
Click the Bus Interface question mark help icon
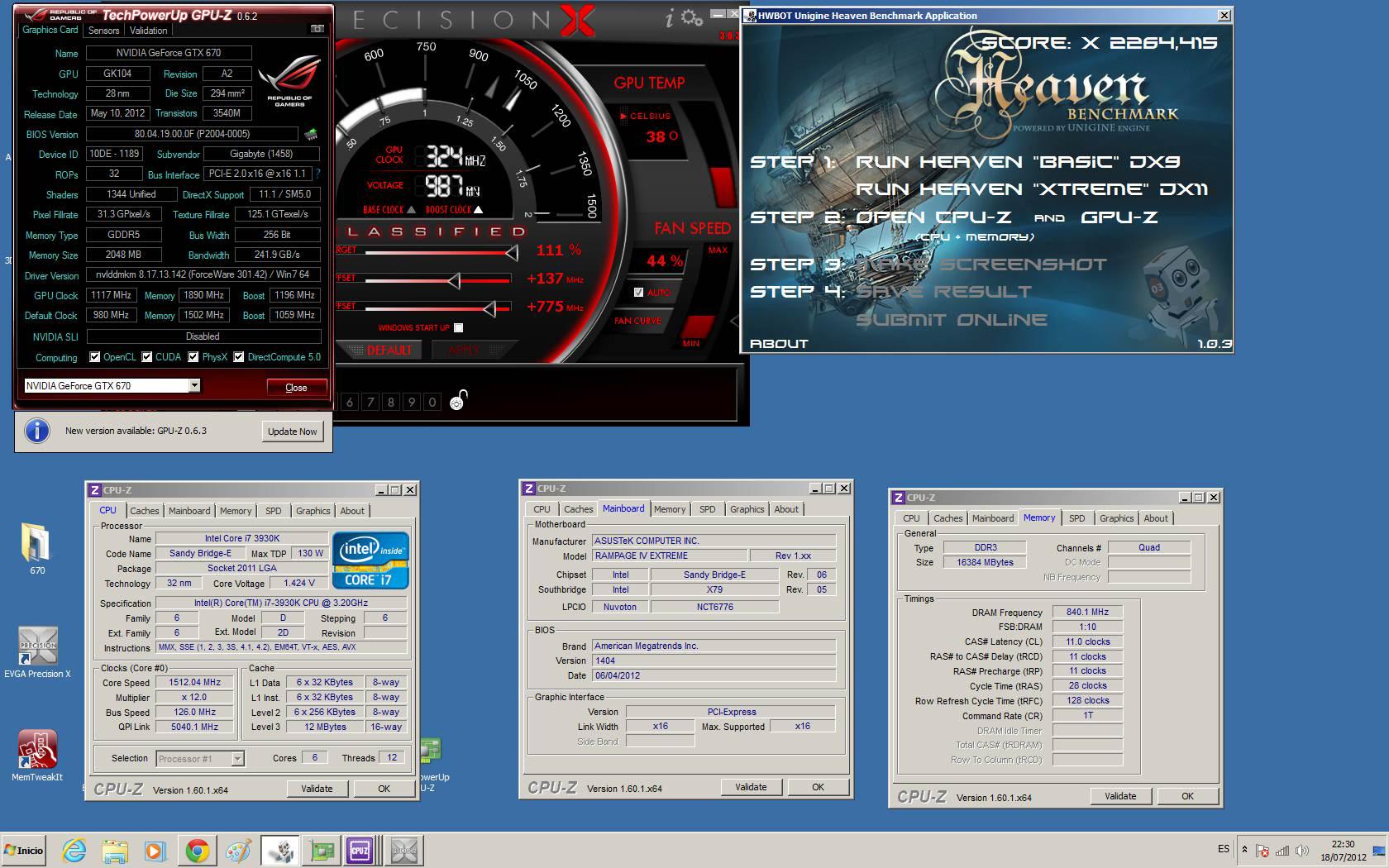[317, 174]
